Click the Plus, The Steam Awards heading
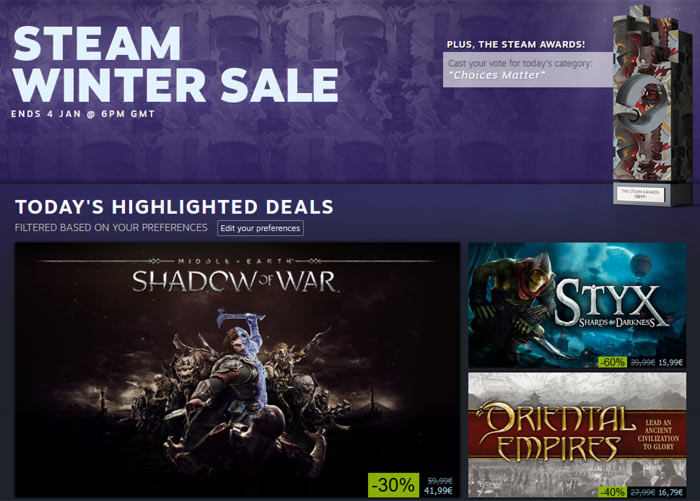The height and width of the screenshot is (501, 700). coord(516,44)
